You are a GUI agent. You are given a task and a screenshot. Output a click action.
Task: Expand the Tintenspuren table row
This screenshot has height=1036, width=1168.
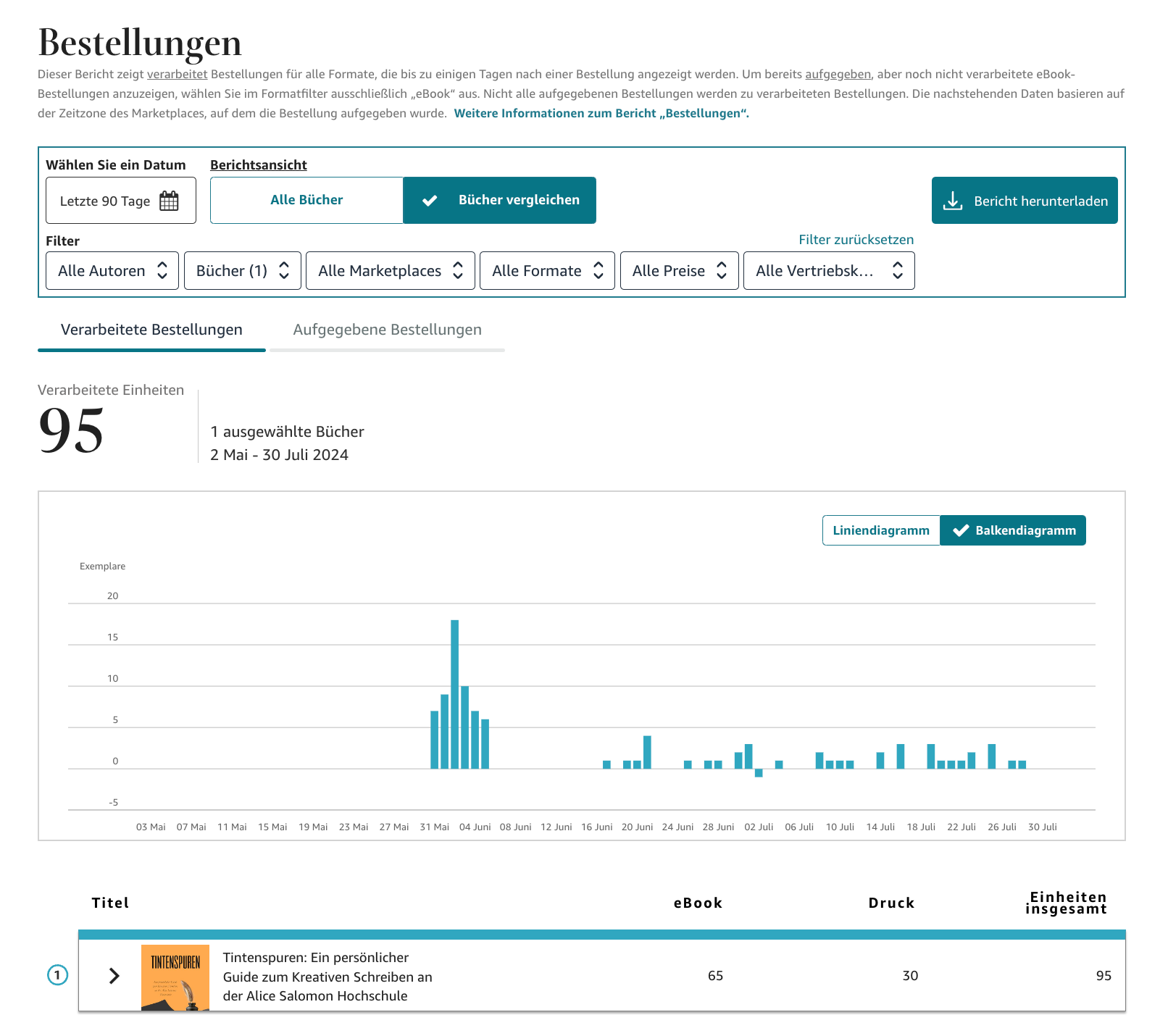114,976
